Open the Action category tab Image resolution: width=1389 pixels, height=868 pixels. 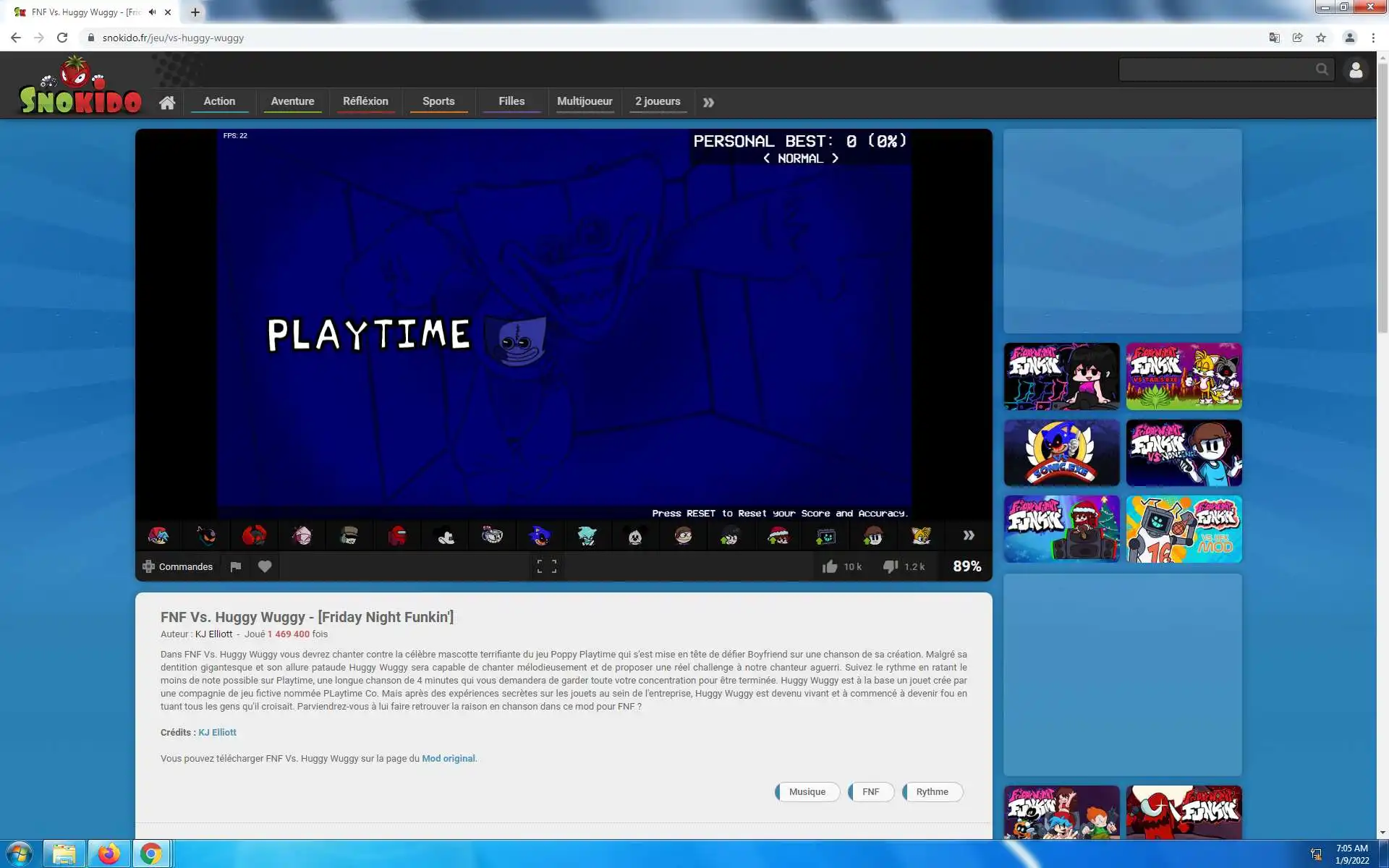click(x=219, y=101)
